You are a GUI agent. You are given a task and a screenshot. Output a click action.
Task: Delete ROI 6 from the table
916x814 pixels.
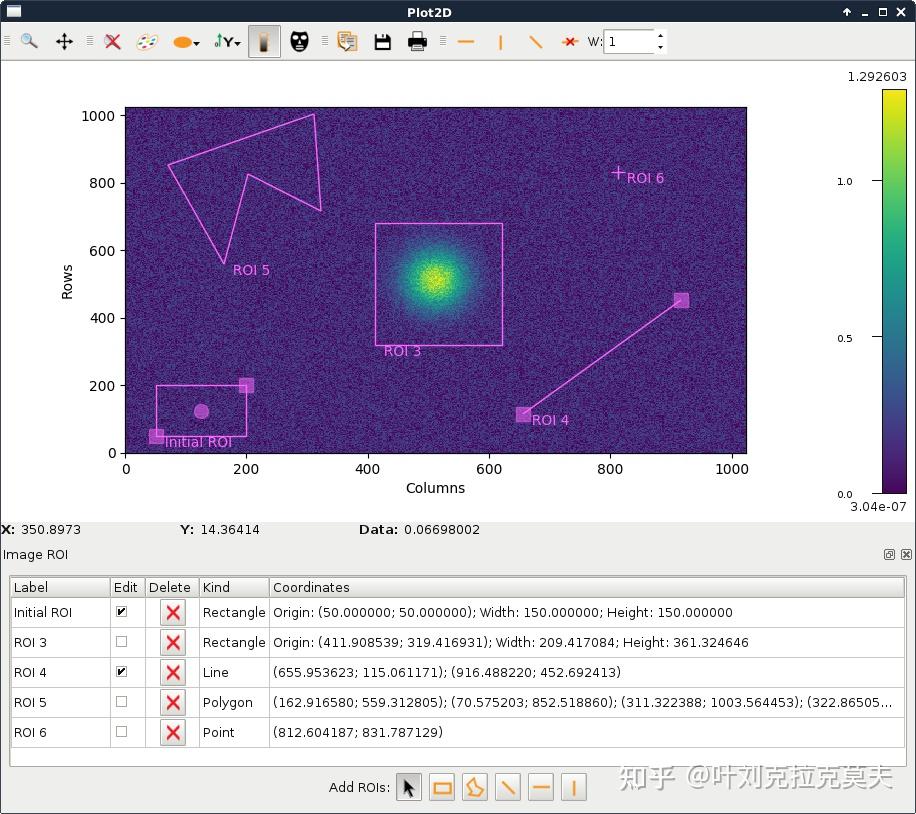[172, 732]
